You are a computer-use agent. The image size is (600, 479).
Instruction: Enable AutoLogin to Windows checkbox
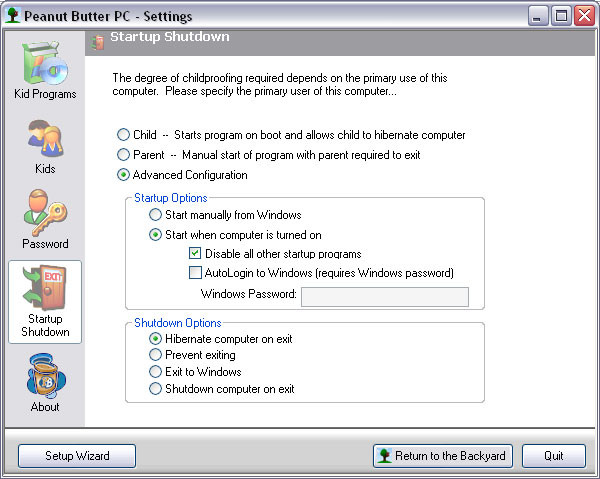(x=195, y=273)
